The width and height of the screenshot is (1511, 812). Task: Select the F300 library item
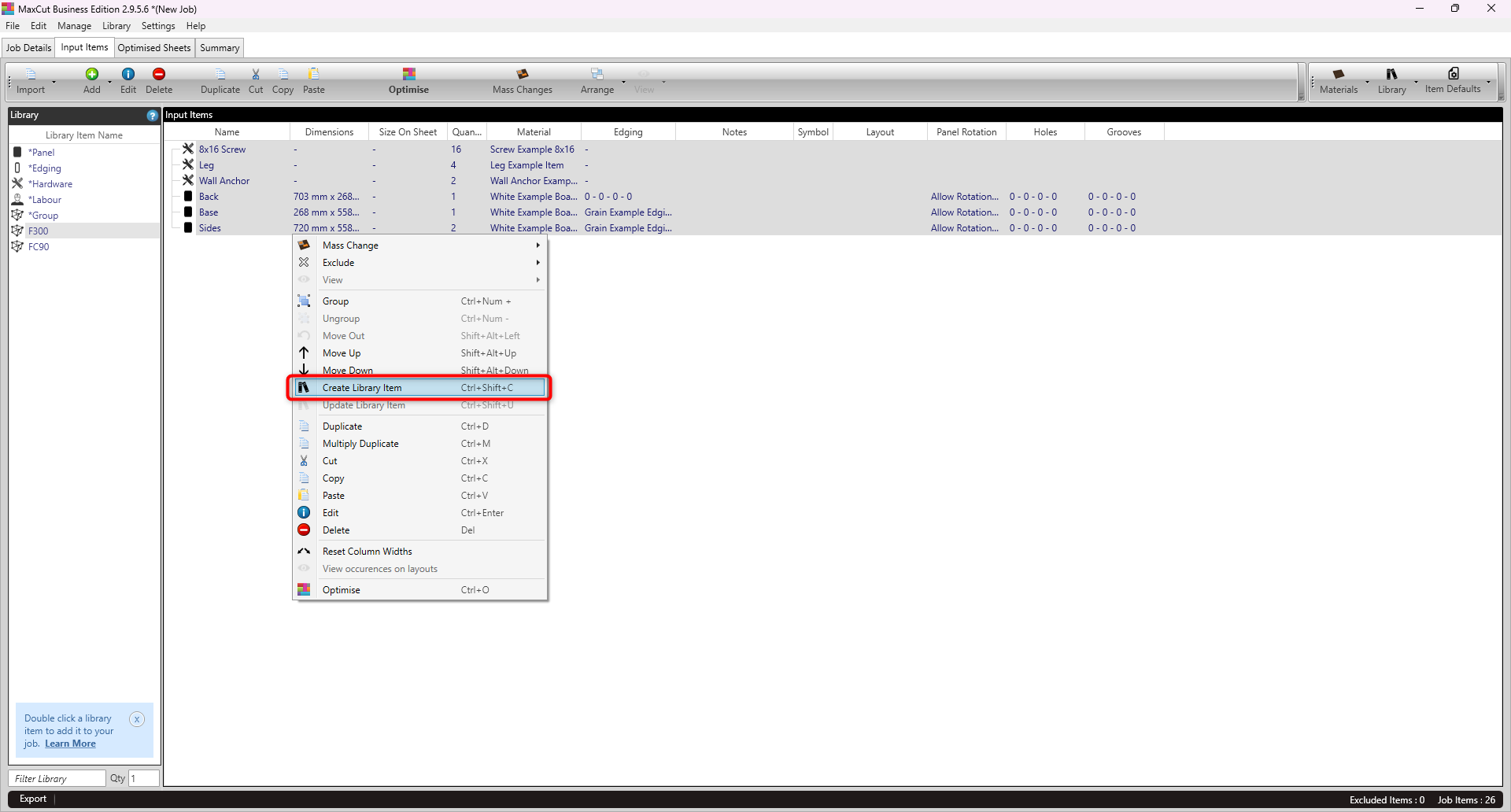tap(39, 231)
